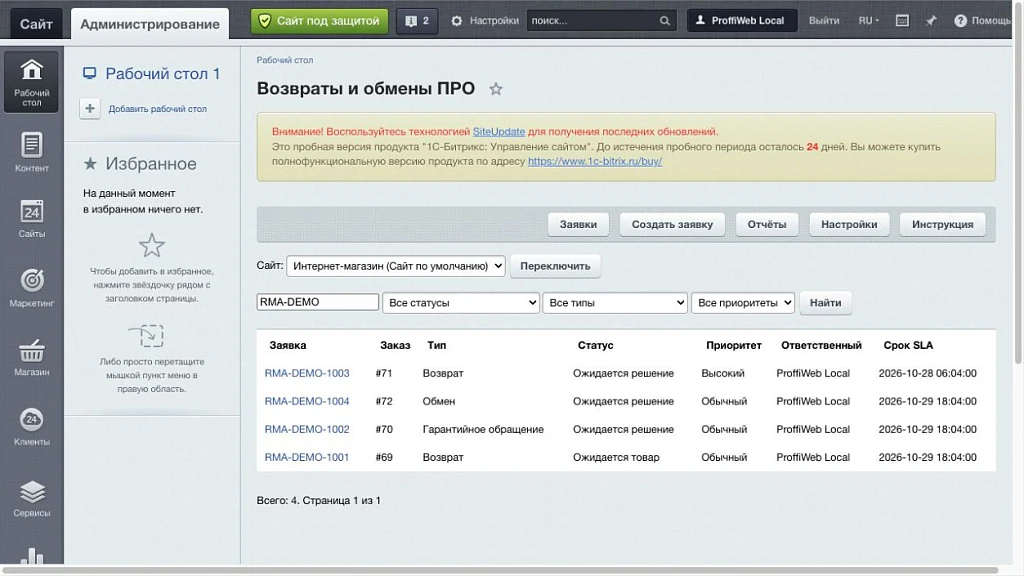Click the Переключить button
The image size is (1024, 576).
point(555,266)
